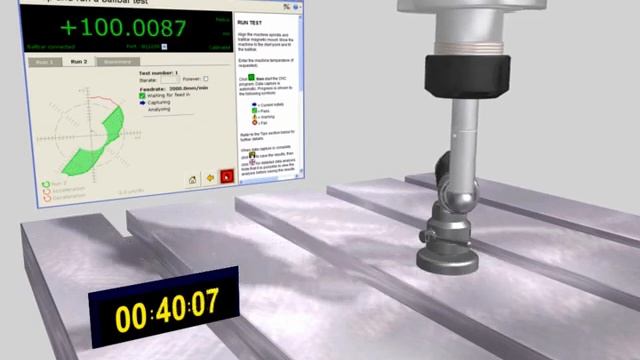Viewport: 640px width, 360px height.
Task: Click the Iterate input field
Action: (x=169, y=80)
